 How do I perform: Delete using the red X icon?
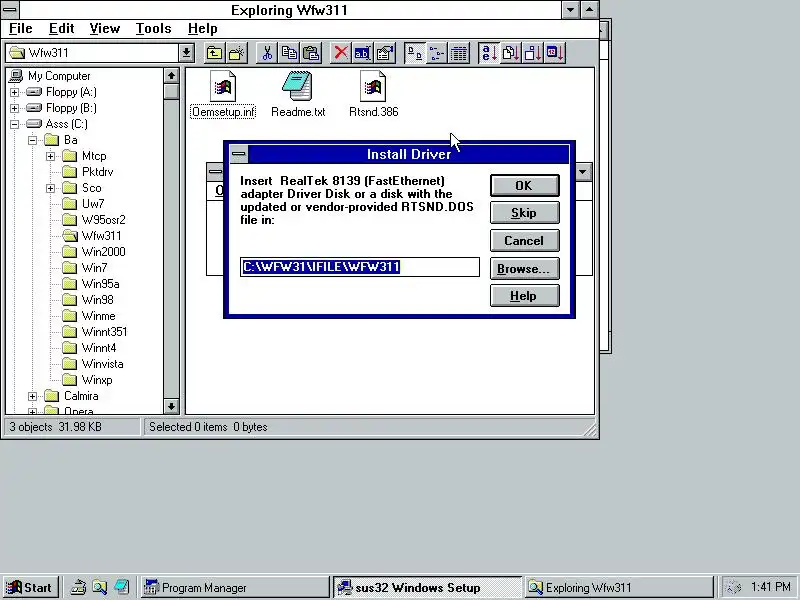pyautogui.click(x=341, y=53)
